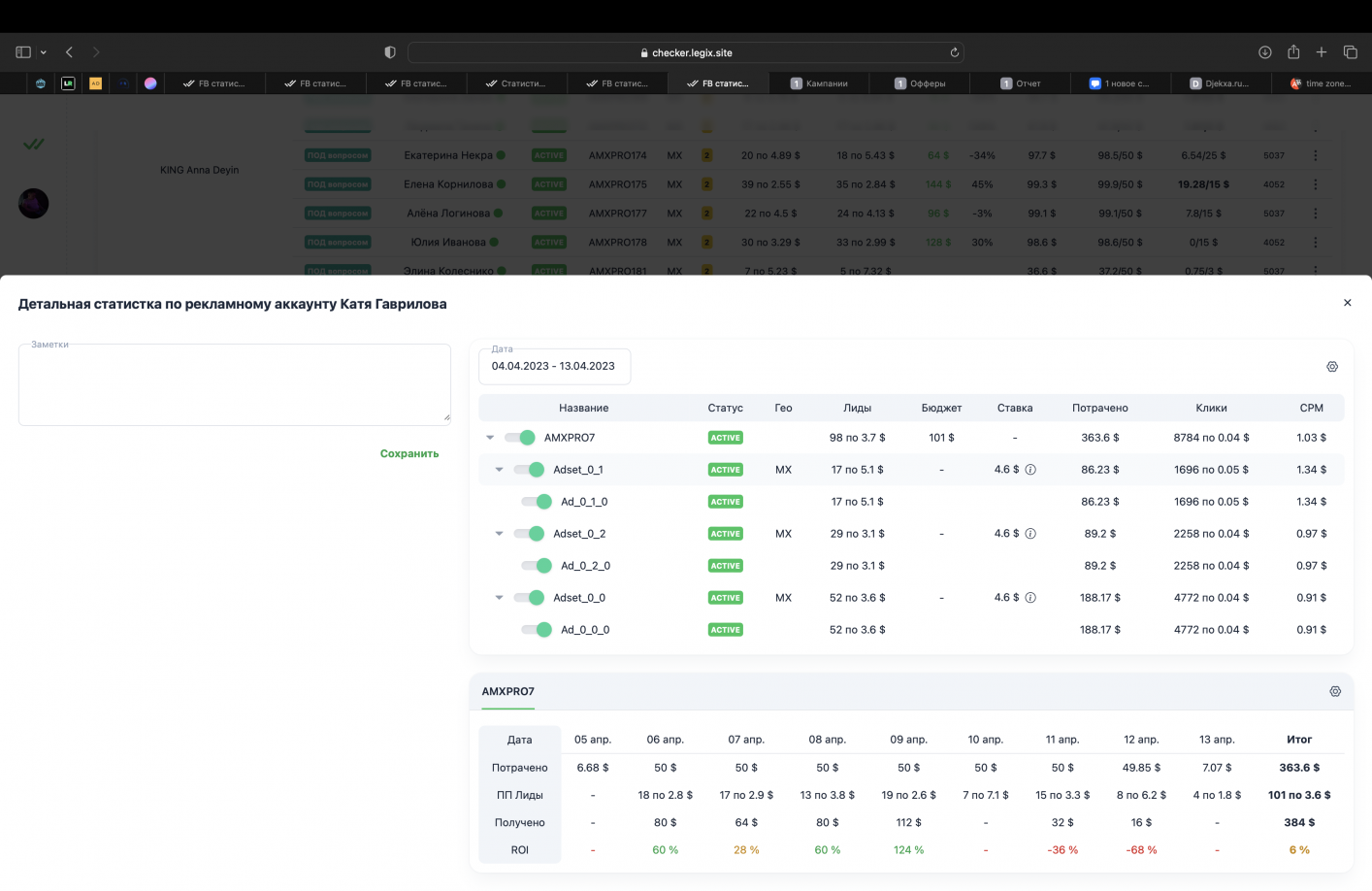Click AMXPRO175 cell in background table

click(618, 184)
